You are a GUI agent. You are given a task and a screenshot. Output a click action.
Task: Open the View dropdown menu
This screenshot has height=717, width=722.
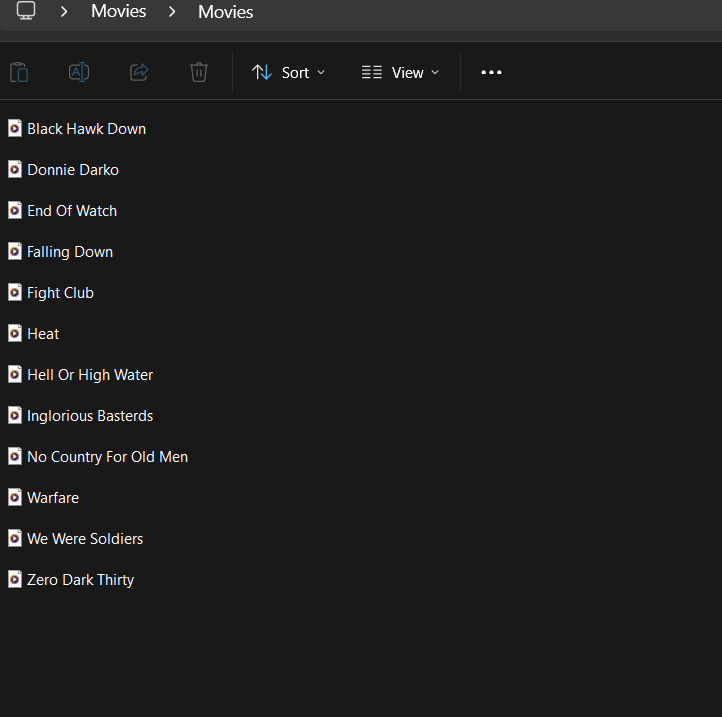click(400, 72)
